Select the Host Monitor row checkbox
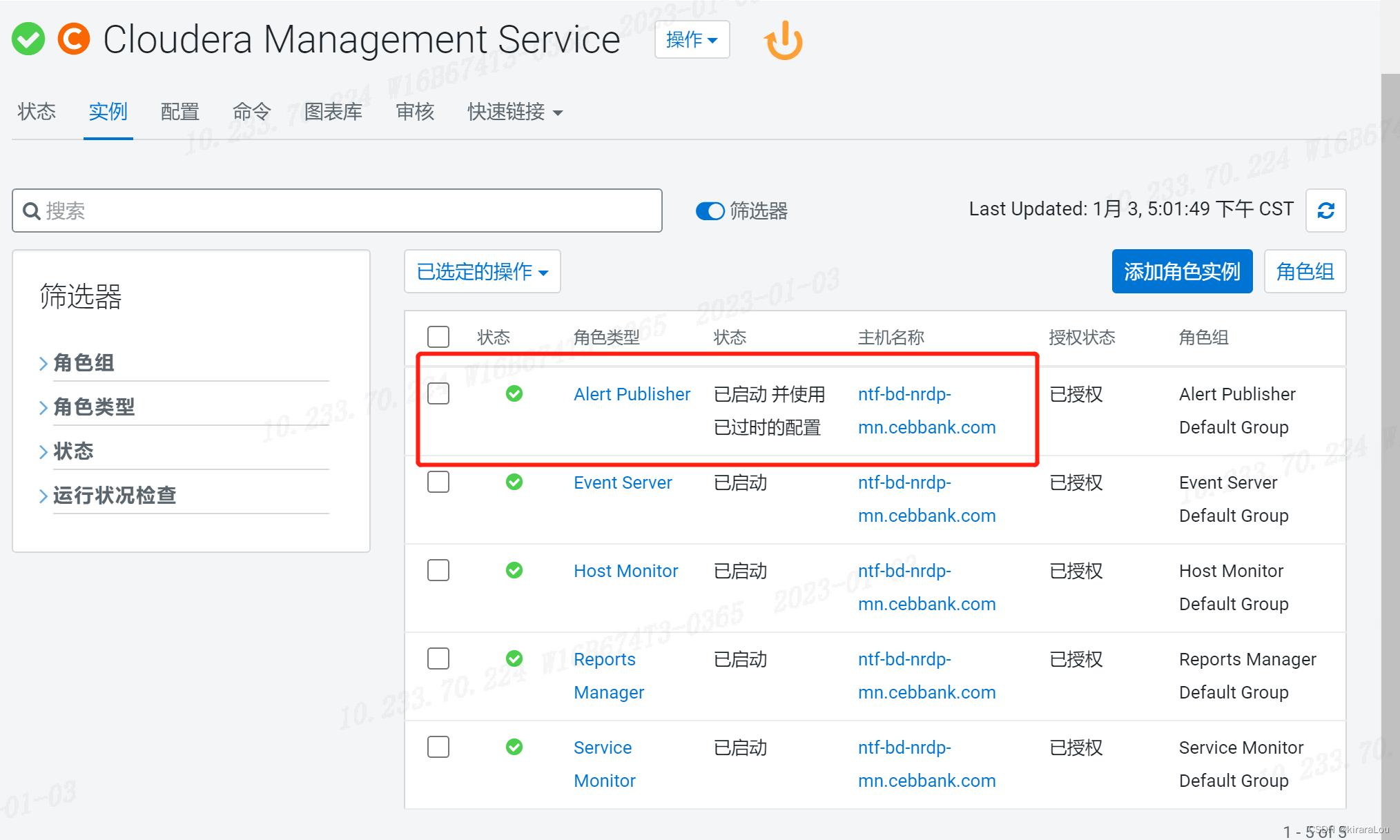This screenshot has width=1400, height=840. point(438,570)
